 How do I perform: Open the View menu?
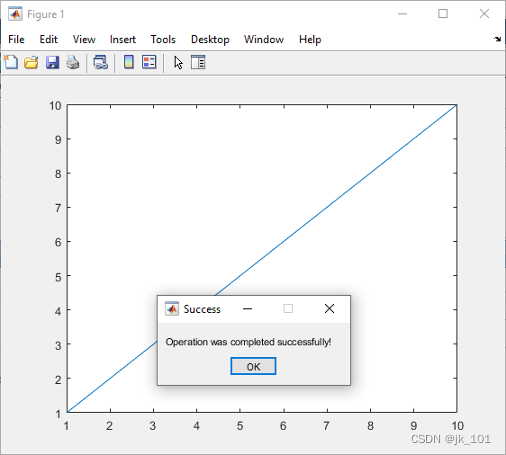coord(84,39)
